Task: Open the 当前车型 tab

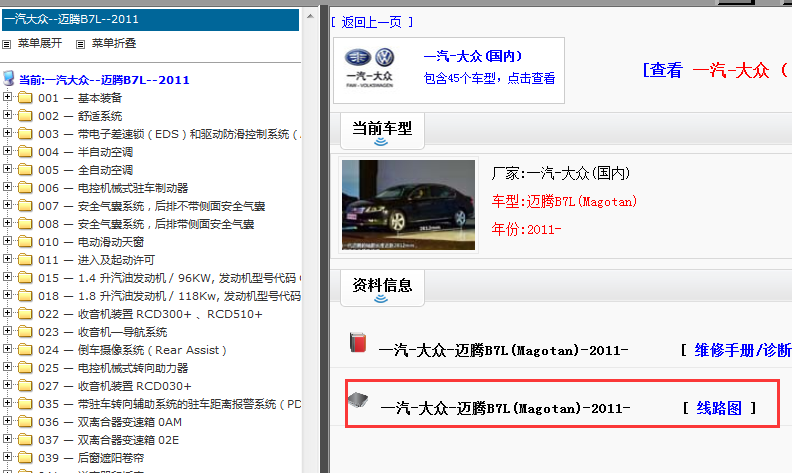Action: tap(382, 131)
